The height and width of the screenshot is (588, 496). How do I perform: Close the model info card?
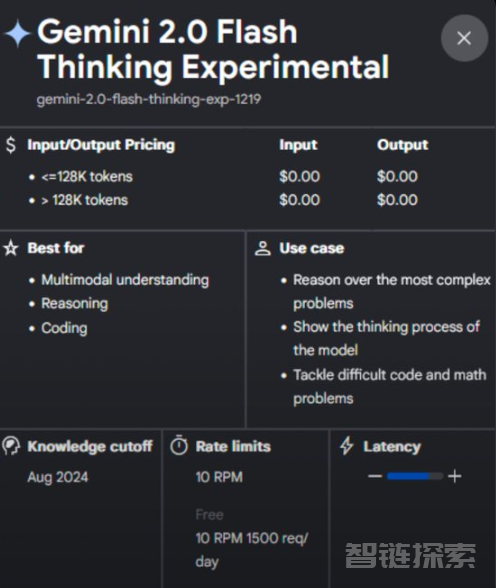click(x=464, y=38)
